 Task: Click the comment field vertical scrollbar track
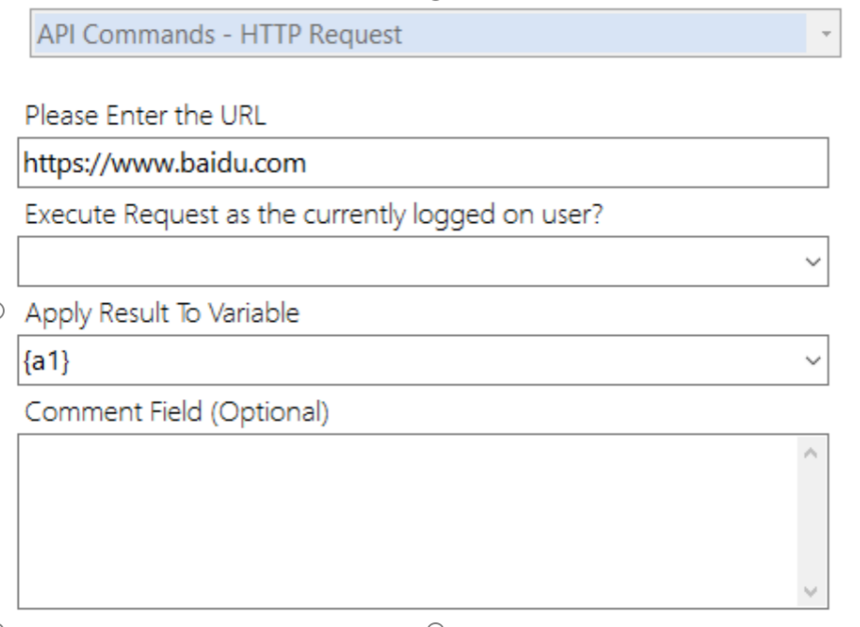[811, 521]
